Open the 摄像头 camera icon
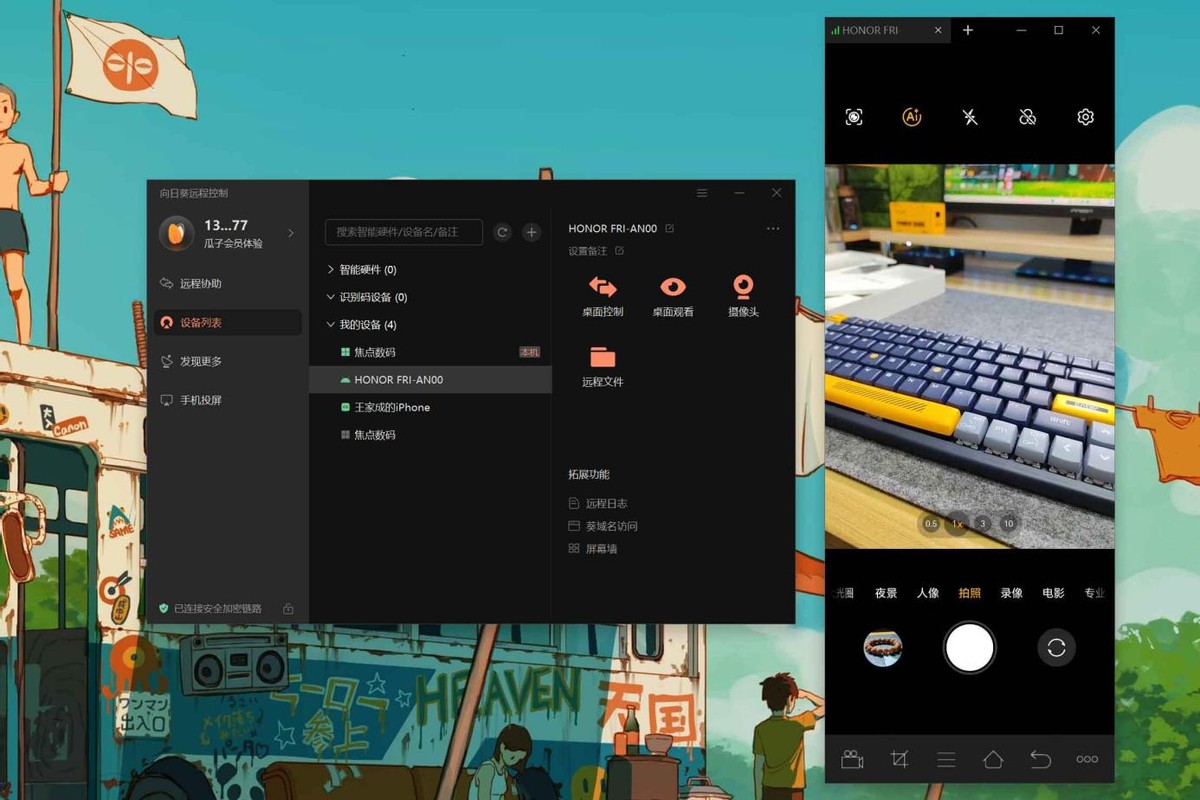Image resolution: width=1200 pixels, height=800 pixels. (743, 288)
